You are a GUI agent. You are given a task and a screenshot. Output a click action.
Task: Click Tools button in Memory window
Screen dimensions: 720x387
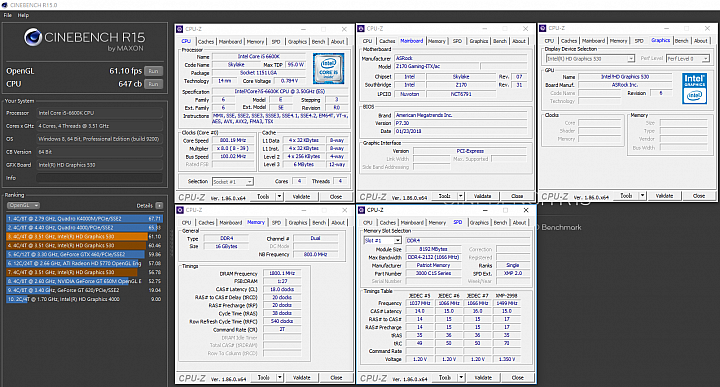[264, 378]
